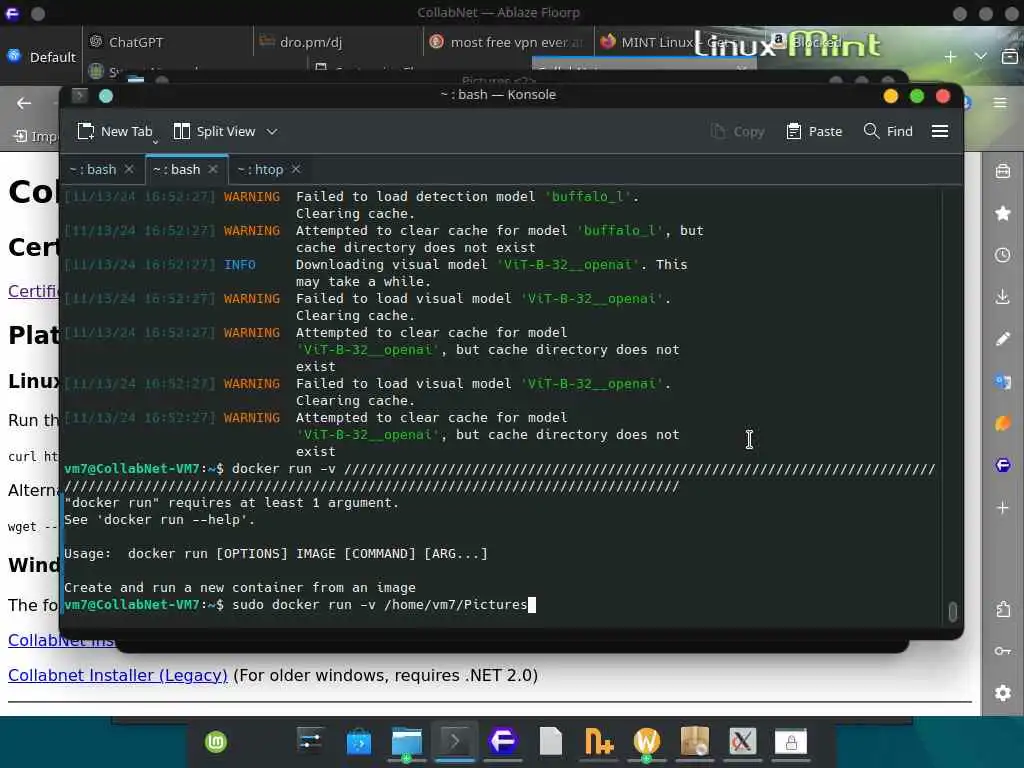Open tab overview icon at top right of browser

pos(1010,57)
